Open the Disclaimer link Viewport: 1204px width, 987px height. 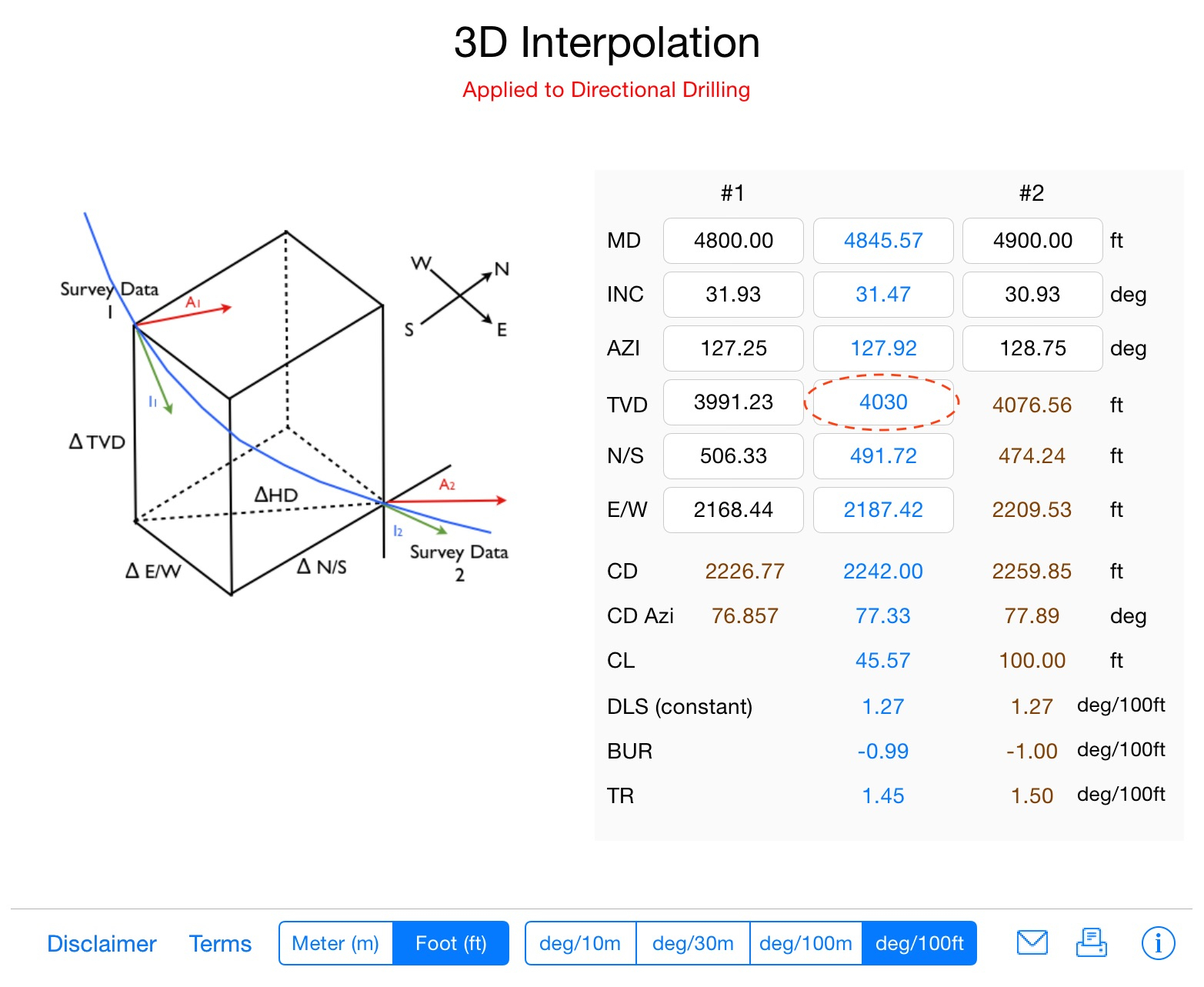(102, 944)
